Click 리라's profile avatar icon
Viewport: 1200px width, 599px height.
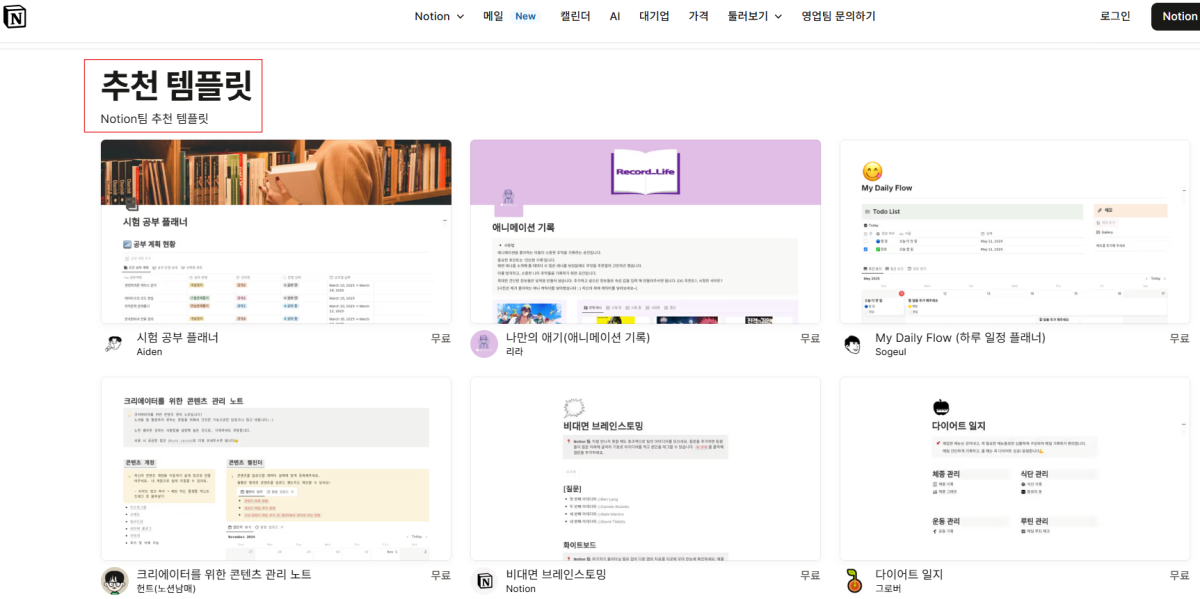(x=484, y=343)
